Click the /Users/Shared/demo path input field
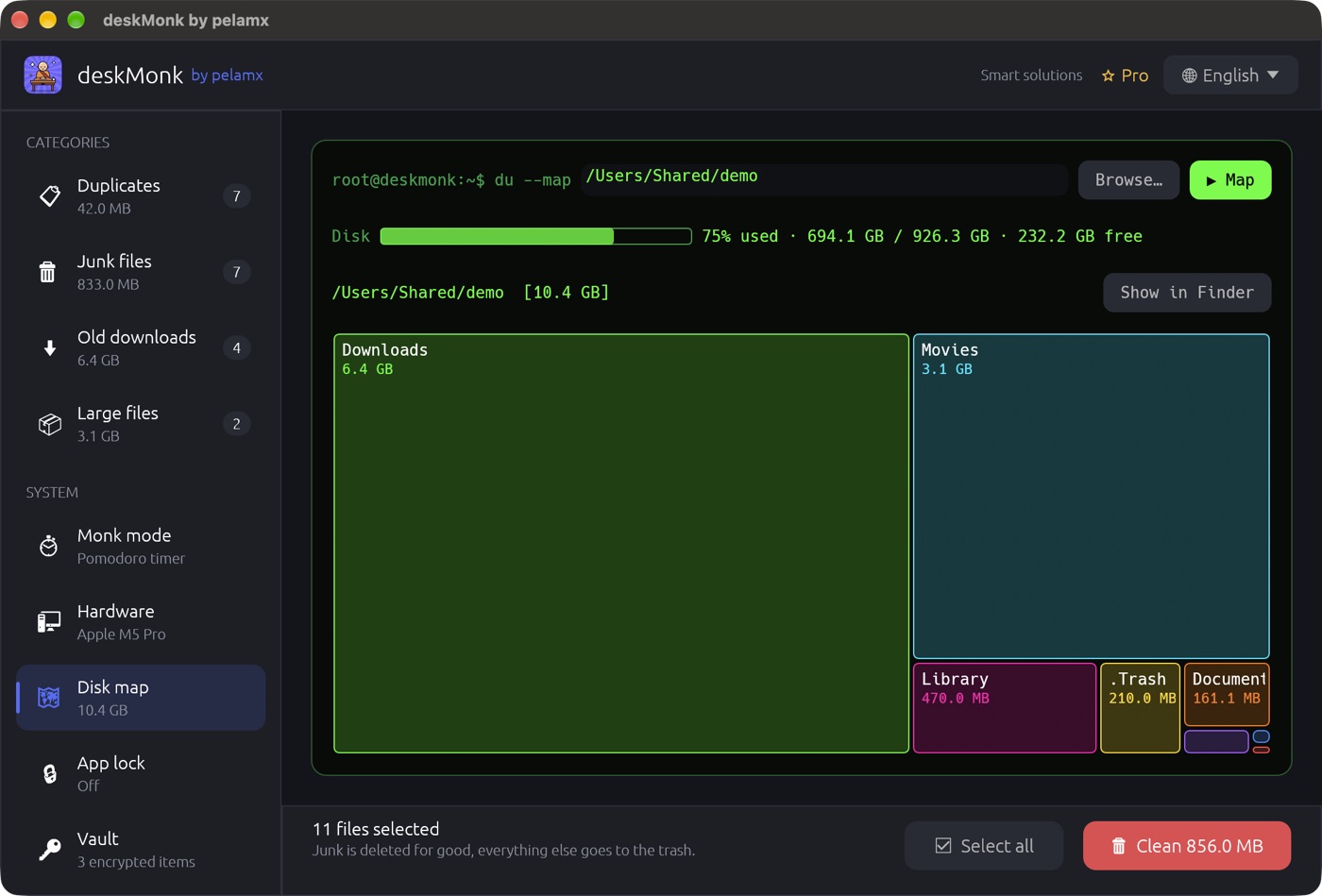 (x=824, y=179)
